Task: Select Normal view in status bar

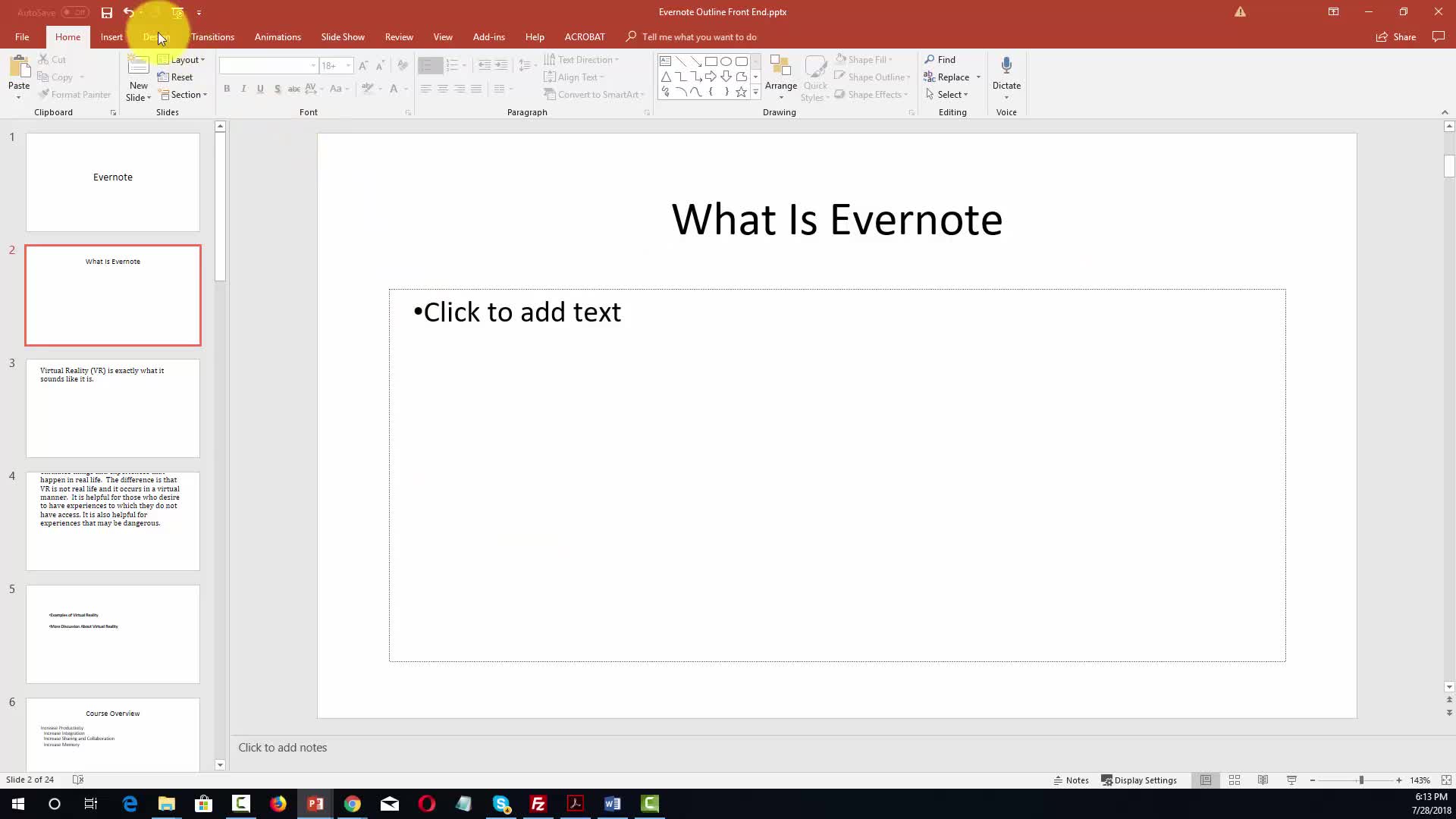Action: click(1206, 780)
